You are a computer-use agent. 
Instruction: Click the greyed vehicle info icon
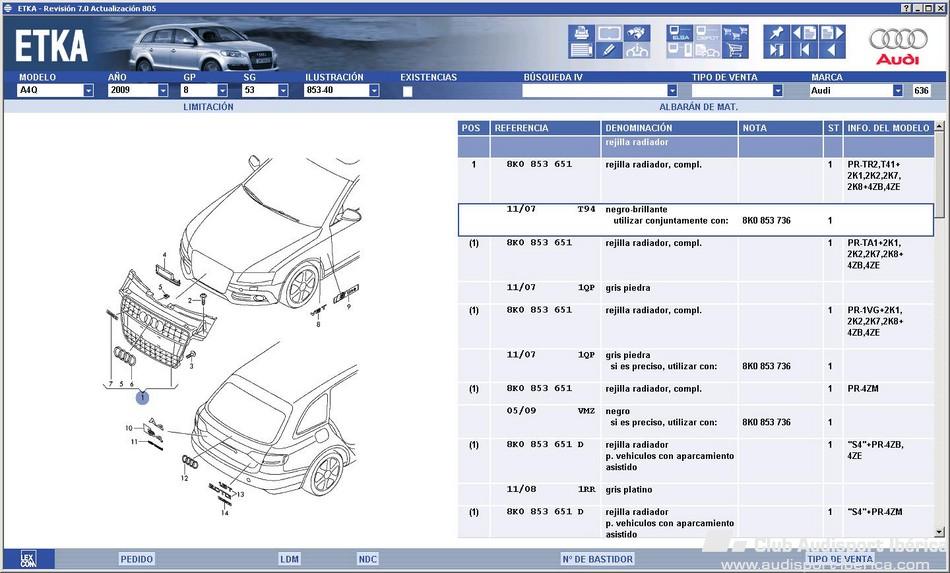636,50
